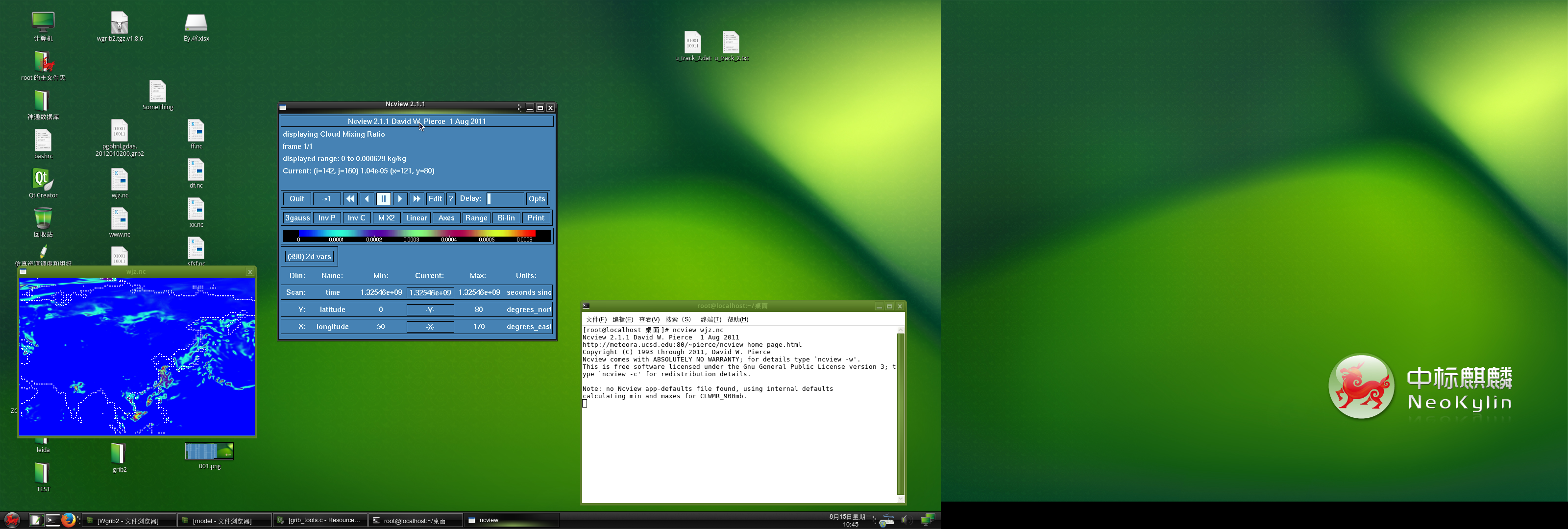Click the -X- longitude axis button
1568x529 pixels.
point(430,327)
